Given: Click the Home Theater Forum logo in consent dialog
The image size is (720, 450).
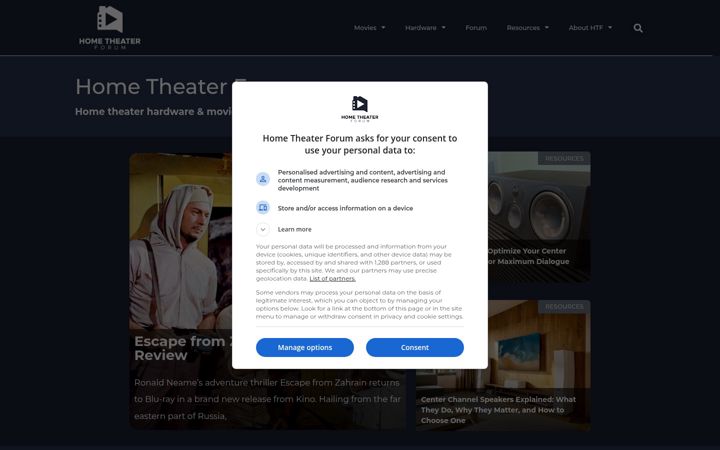Looking at the screenshot, I should pyautogui.click(x=360, y=109).
